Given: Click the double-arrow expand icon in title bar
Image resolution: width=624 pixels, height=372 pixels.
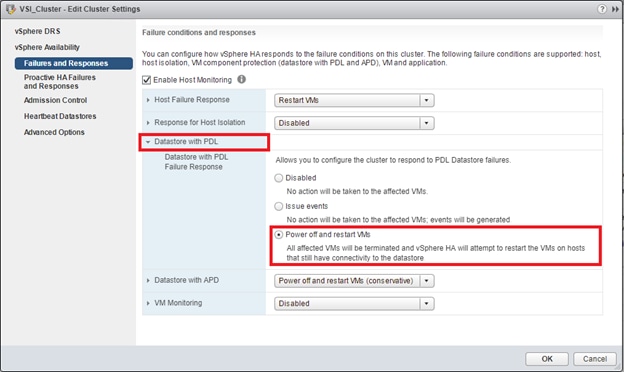Looking at the screenshot, I should (615, 9).
